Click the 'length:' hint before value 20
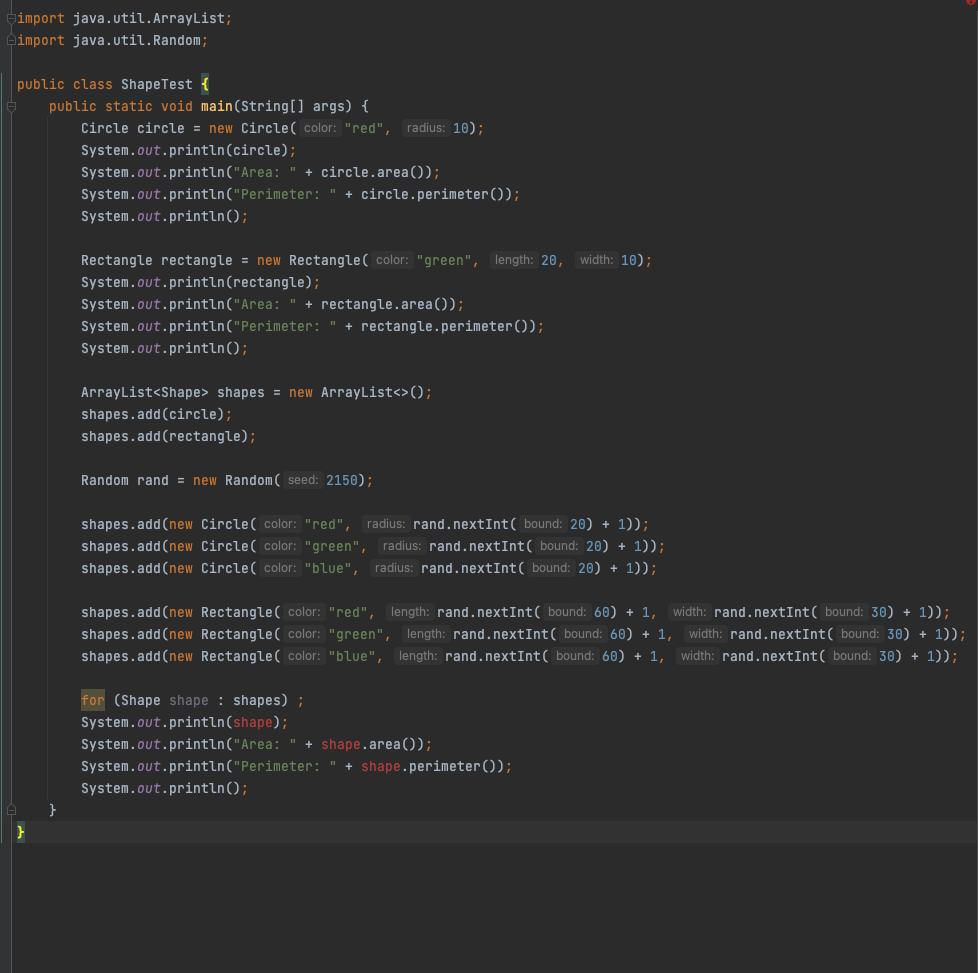 click(x=514, y=260)
